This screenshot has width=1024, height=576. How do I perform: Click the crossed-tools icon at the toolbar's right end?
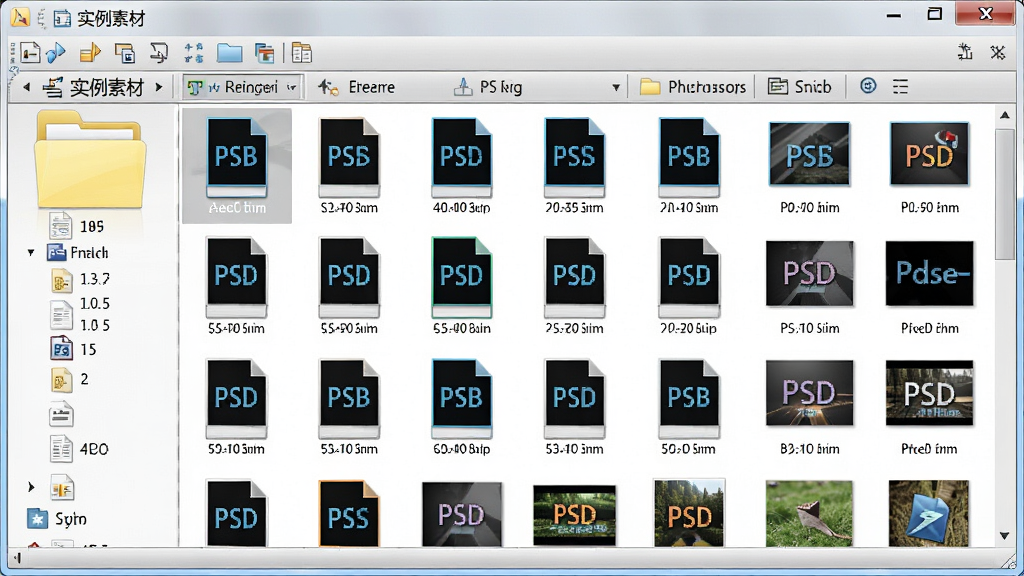pos(997,52)
